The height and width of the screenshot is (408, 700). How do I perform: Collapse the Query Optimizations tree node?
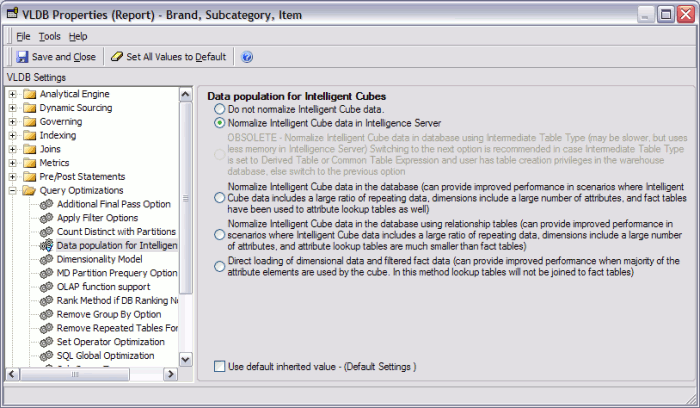pyautogui.click(x=12, y=190)
